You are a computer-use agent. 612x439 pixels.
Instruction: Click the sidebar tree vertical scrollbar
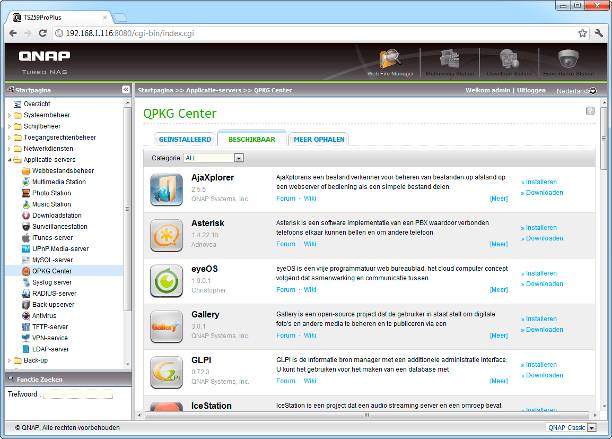(127, 209)
